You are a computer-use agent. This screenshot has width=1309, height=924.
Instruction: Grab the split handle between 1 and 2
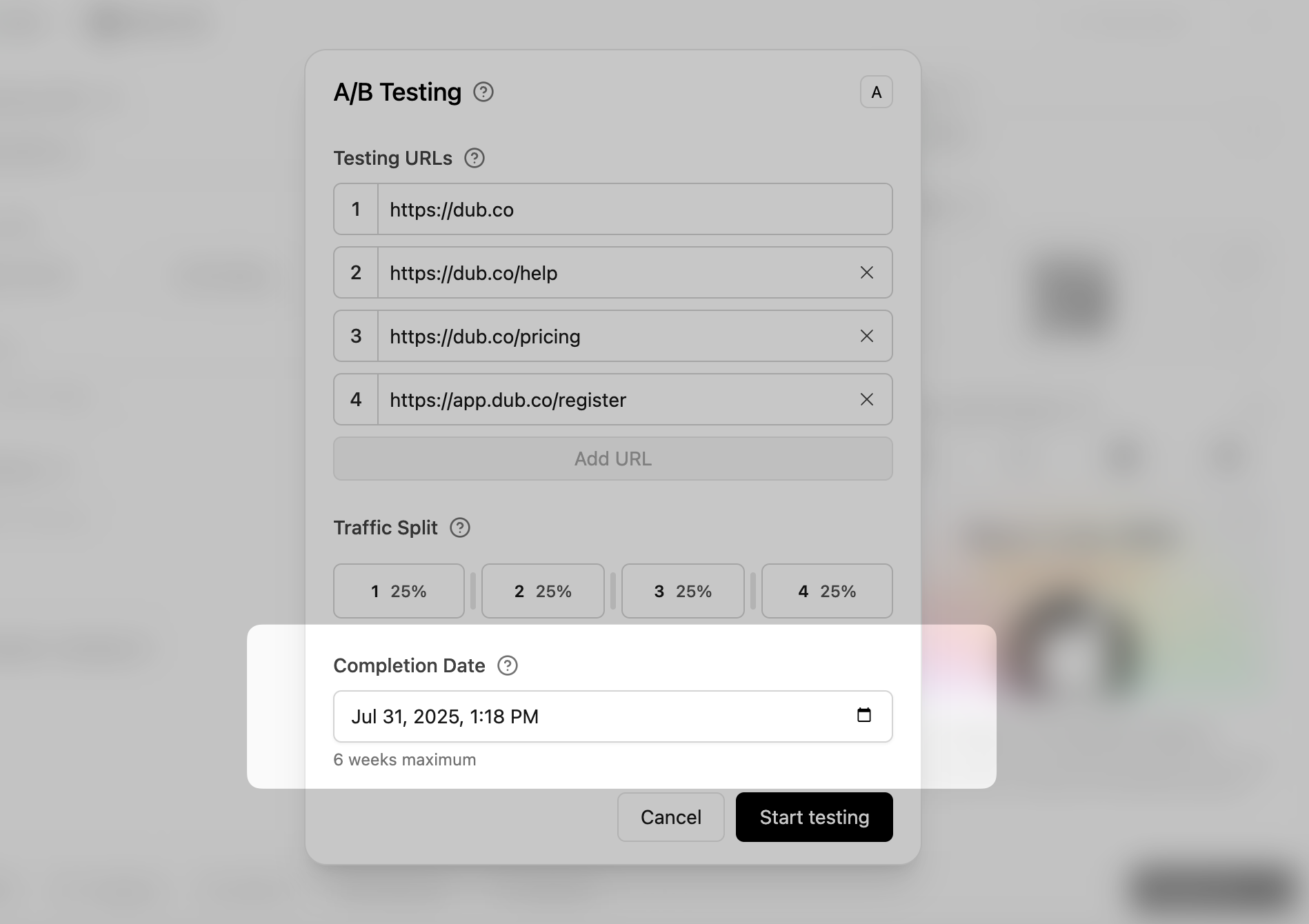pyautogui.click(x=473, y=591)
